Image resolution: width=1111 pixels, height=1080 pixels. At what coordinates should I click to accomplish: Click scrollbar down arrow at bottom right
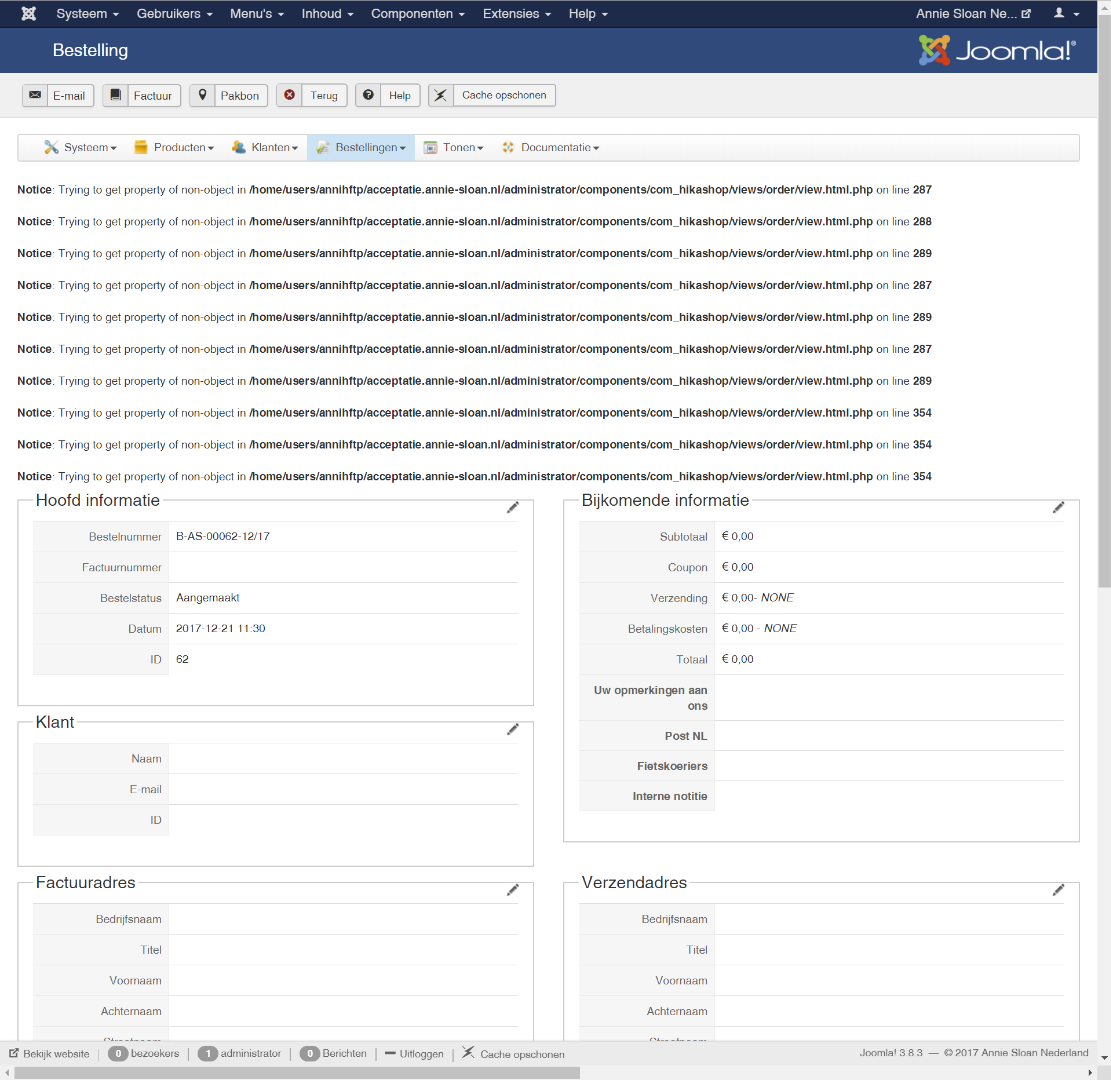pos(1105,1058)
